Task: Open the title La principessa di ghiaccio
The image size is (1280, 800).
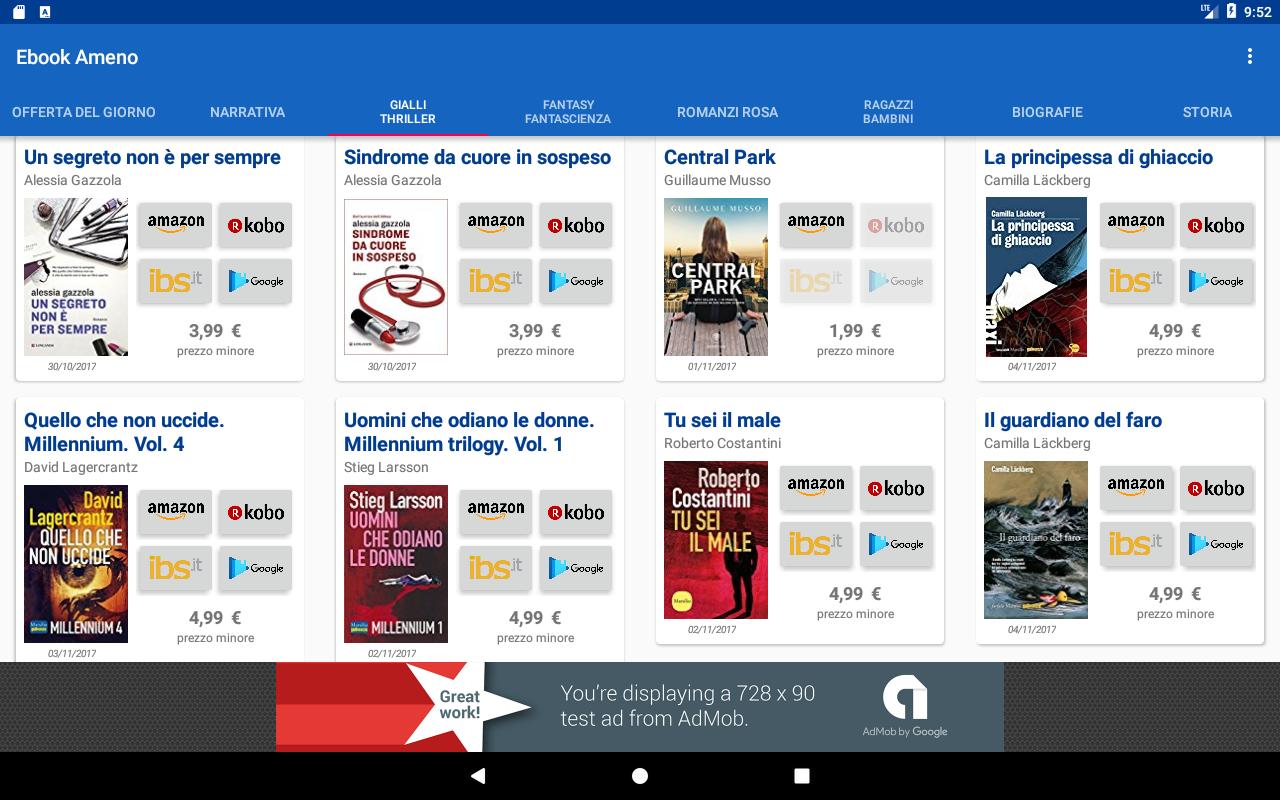Action: click(x=1098, y=157)
